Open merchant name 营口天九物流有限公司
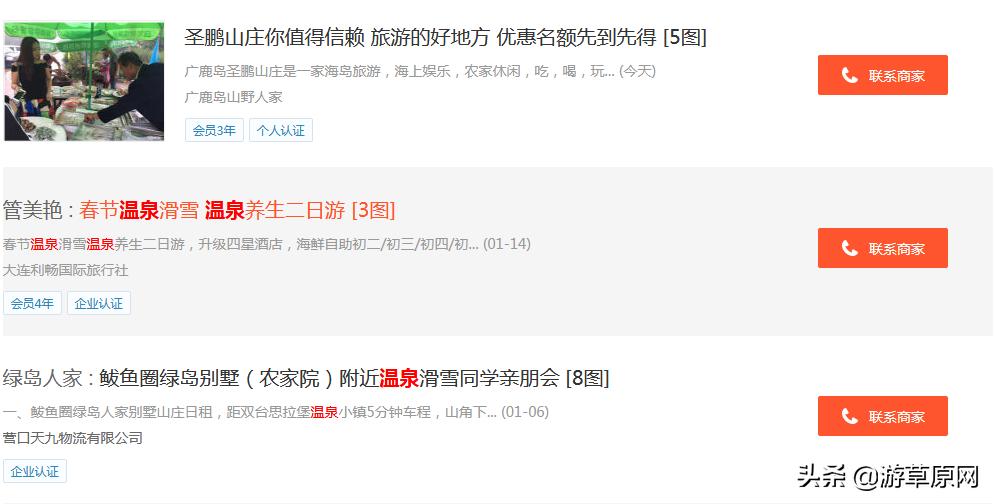This screenshot has height=504, width=995. (x=72, y=438)
